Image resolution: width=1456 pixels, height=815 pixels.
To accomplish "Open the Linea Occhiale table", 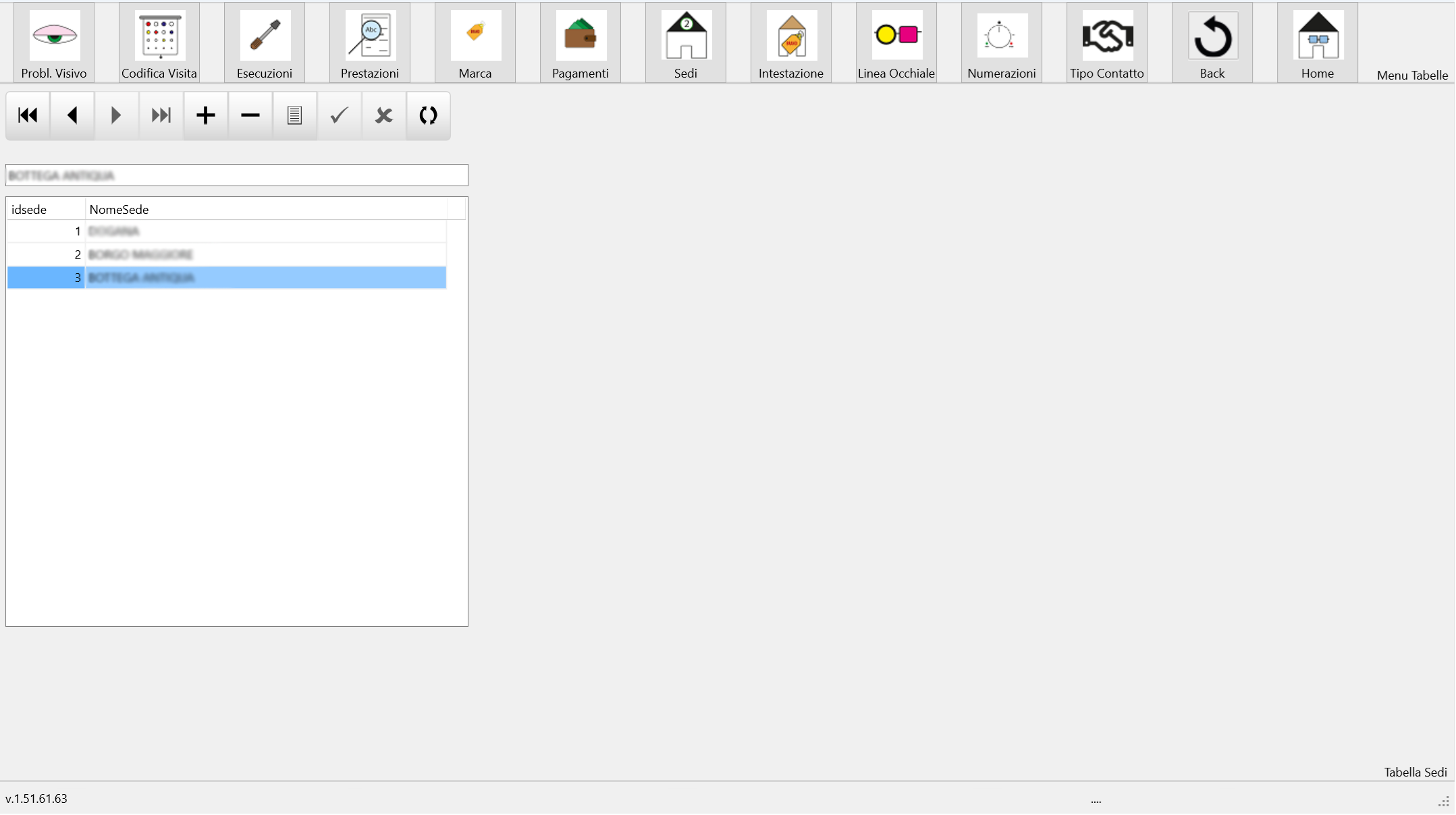I will [896, 43].
